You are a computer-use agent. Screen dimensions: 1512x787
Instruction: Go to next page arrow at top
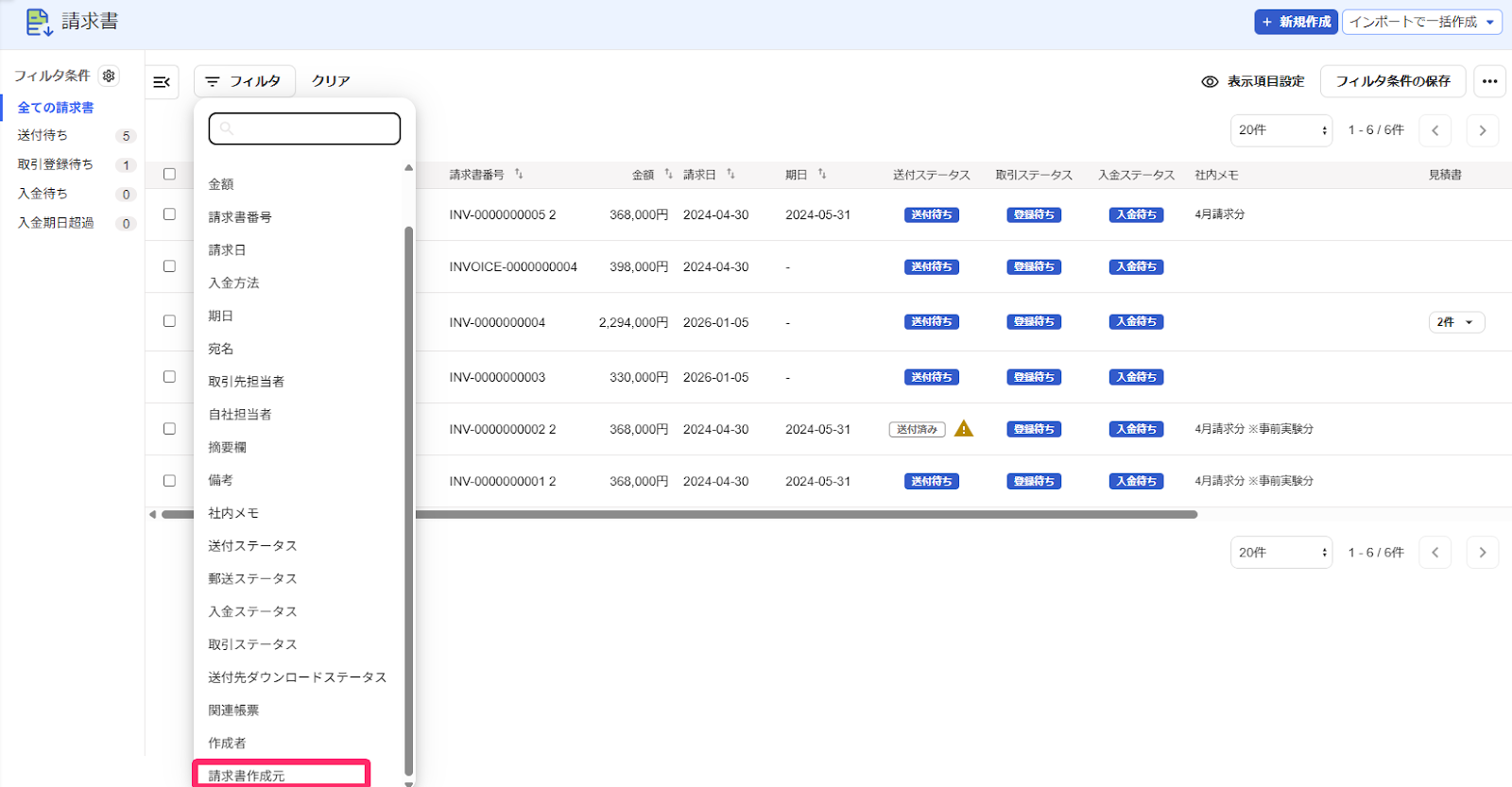tap(1482, 130)
